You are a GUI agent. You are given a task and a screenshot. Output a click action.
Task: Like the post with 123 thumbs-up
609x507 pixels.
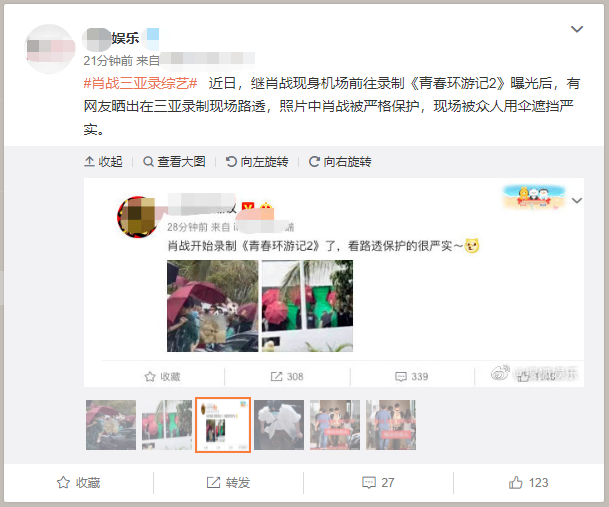tap(528, 483)
